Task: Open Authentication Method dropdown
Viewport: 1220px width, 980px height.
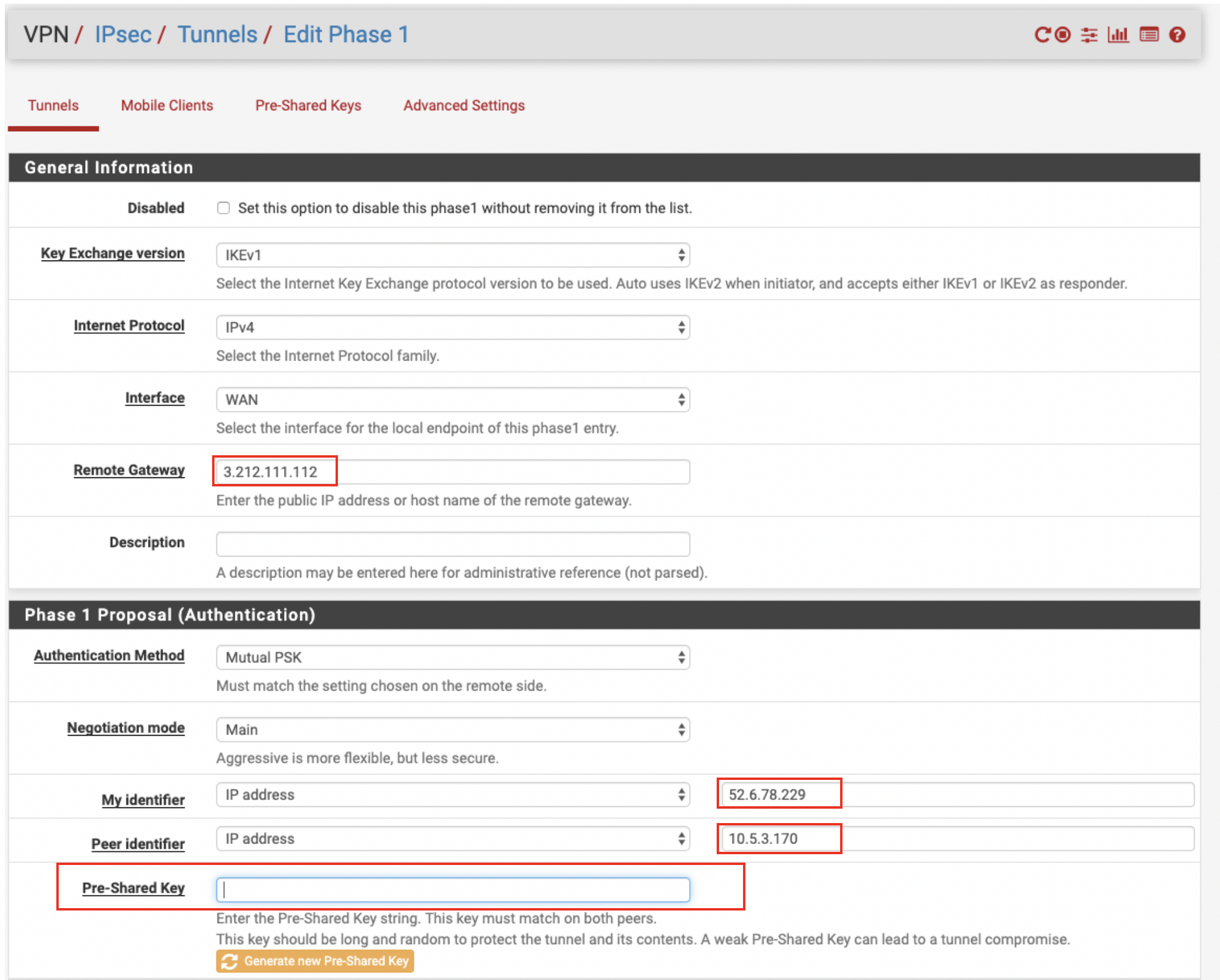Action: [452, 658]
